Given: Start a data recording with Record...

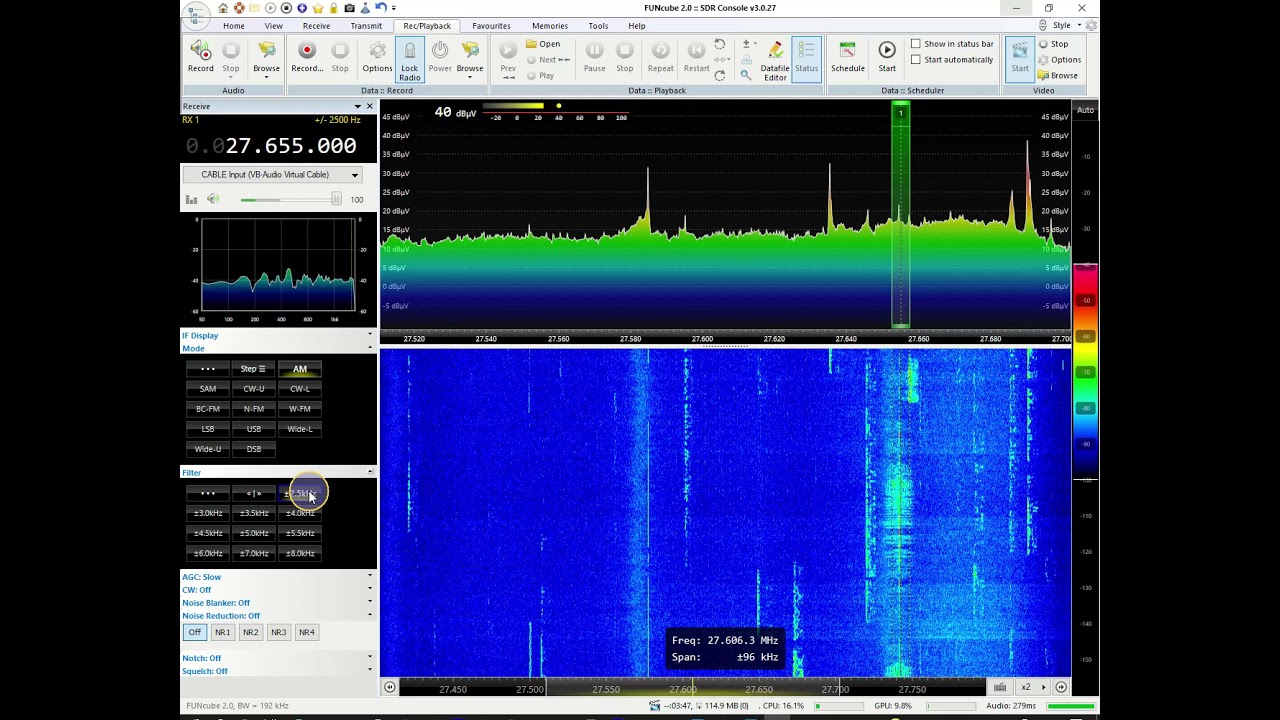Looking at the screenshot, I should click(307, 57).
